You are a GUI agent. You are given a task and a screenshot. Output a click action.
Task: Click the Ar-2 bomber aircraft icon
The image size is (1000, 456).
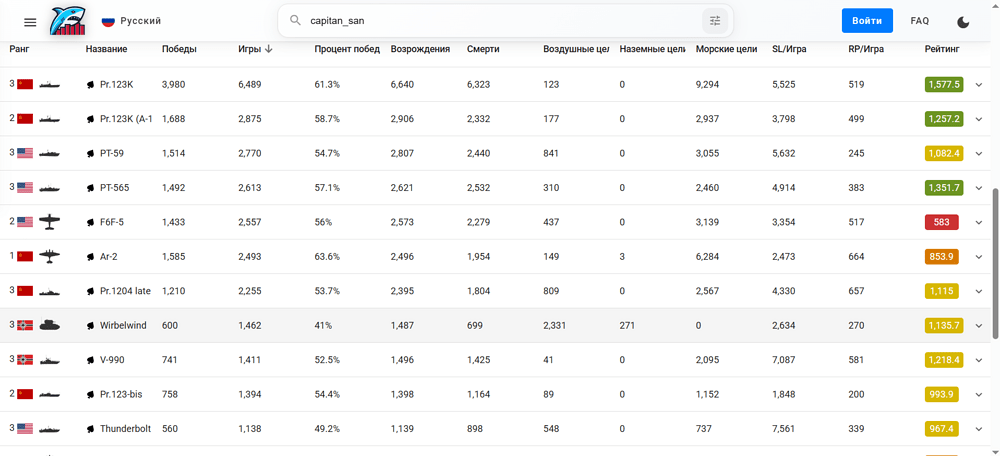(x=49, y=257)
